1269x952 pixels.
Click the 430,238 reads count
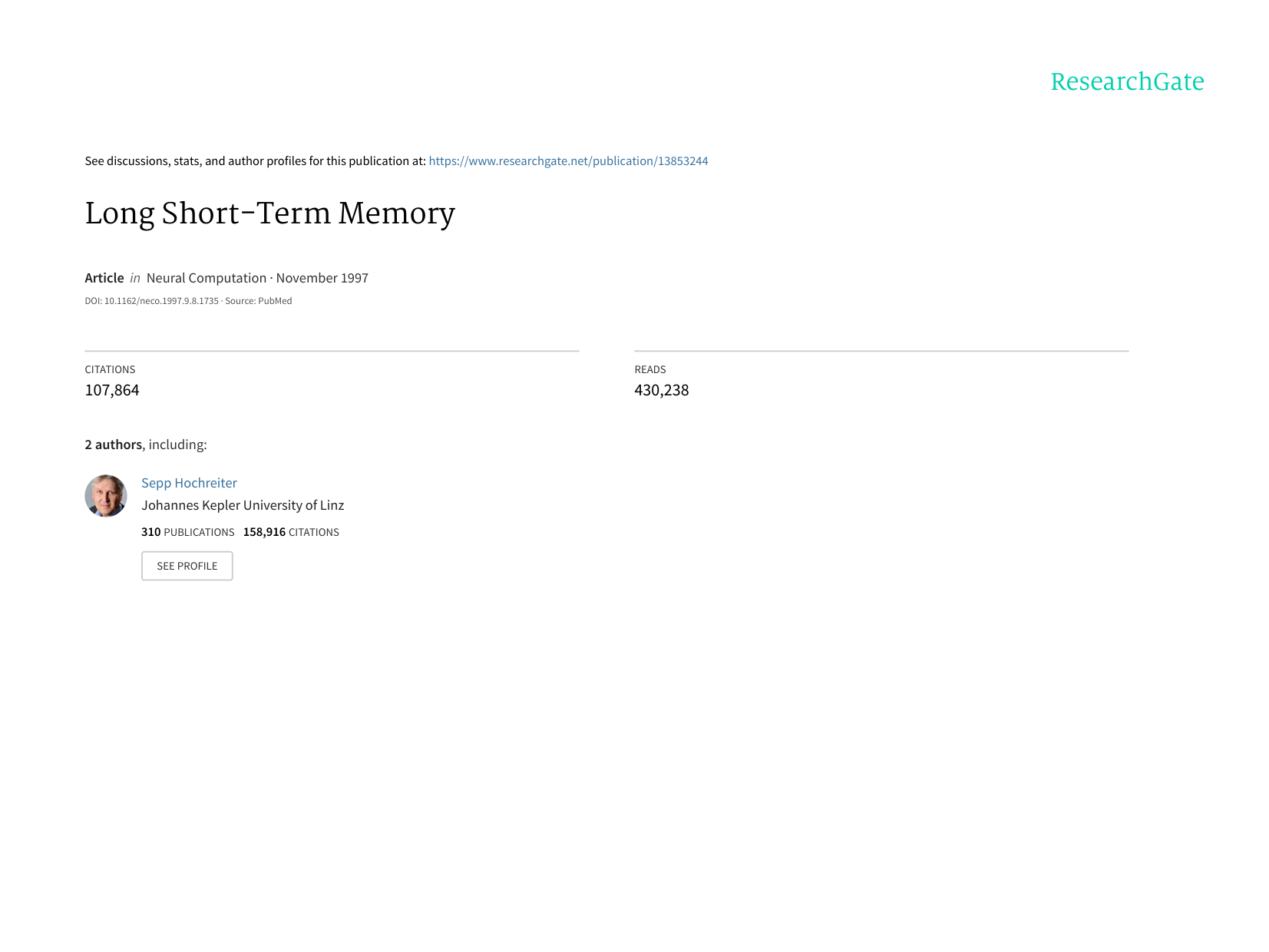tap(661, 390)
